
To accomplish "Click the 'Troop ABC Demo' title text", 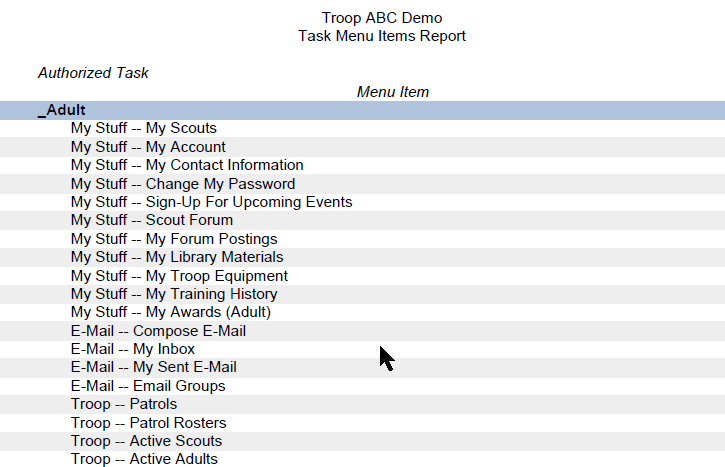I will [x=382, y=18].
